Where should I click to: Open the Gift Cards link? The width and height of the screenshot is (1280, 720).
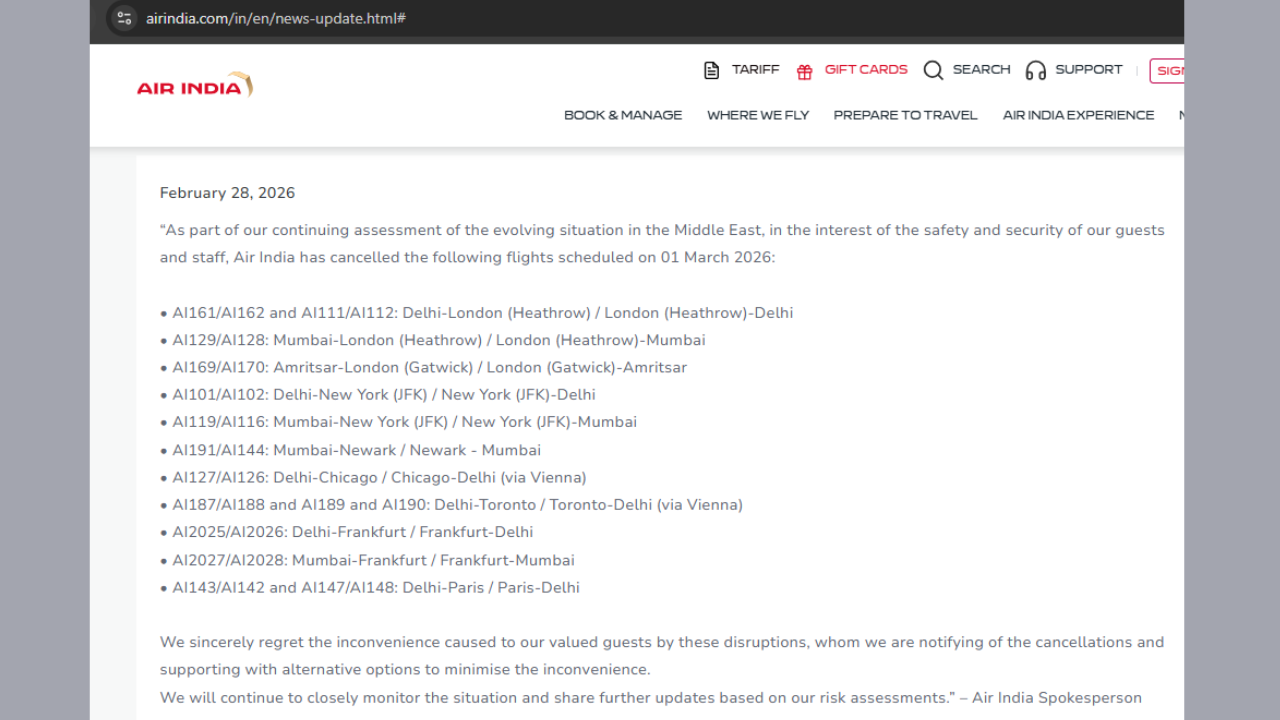click(x=866, y=70)
